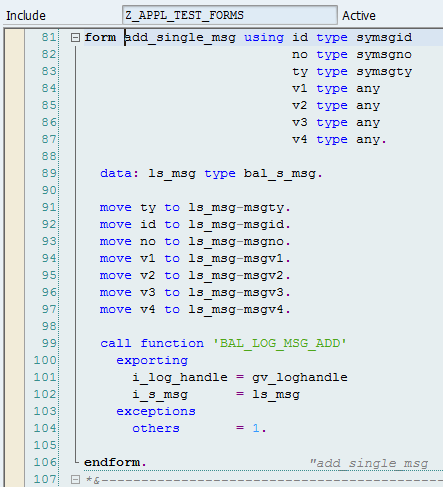This screenshot has height=487, width=443.
Task: Click 'add_single_msg' in the form declaration
Action: click(x=180, y=37)
